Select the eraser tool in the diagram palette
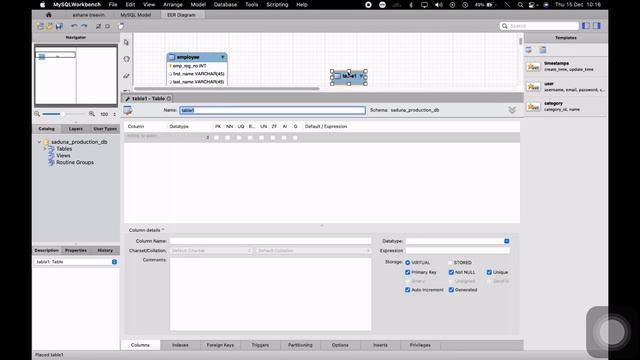 (127, 76)
